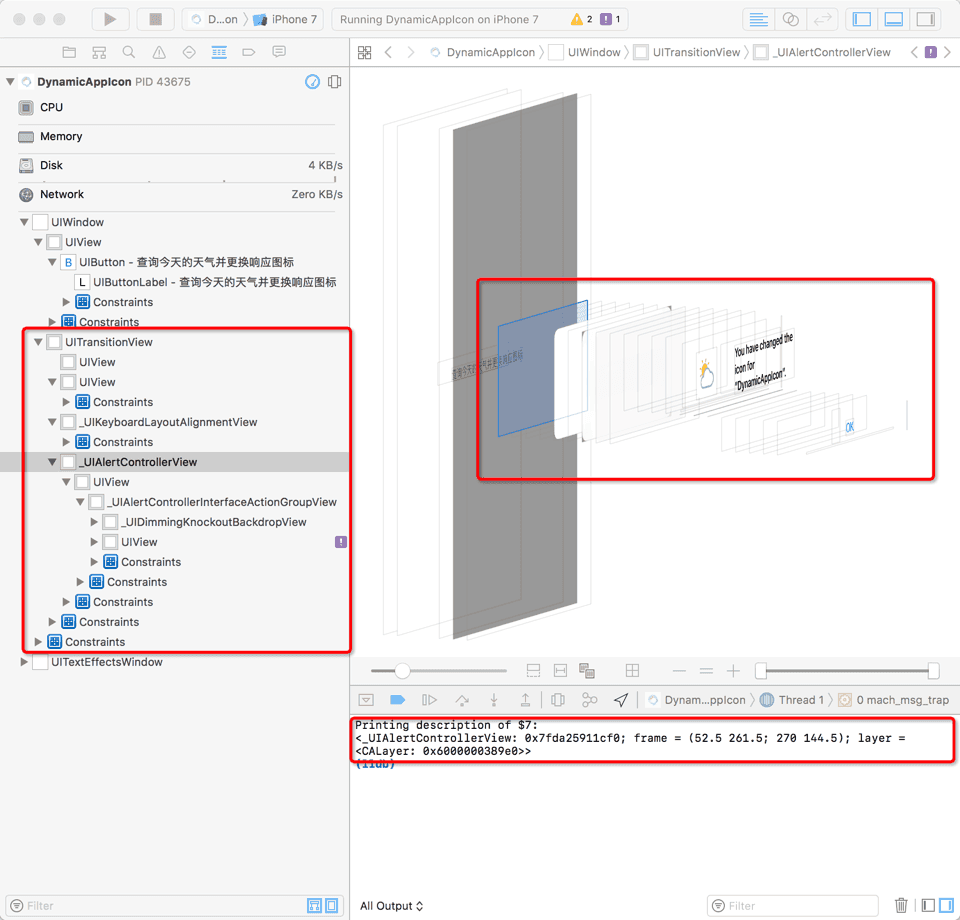Click the adjust view mode icon
The width and height of the screenshot is (960, 920).
[x=587, y=671]
